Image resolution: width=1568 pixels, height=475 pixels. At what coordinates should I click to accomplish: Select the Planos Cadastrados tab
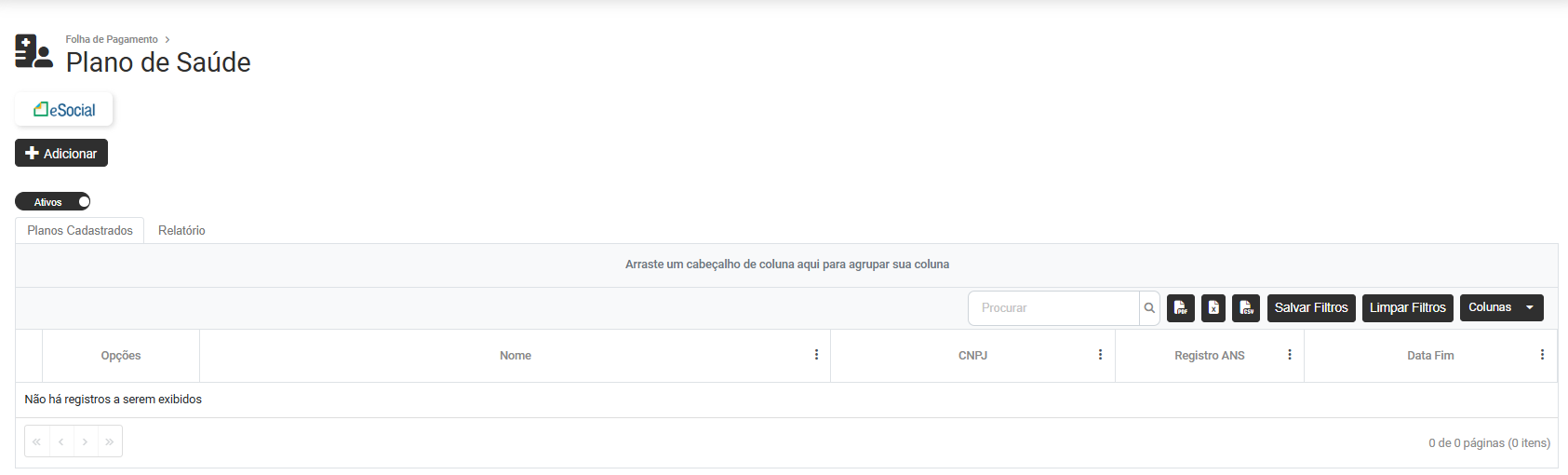pyautogui.click(x=80, y=231)
